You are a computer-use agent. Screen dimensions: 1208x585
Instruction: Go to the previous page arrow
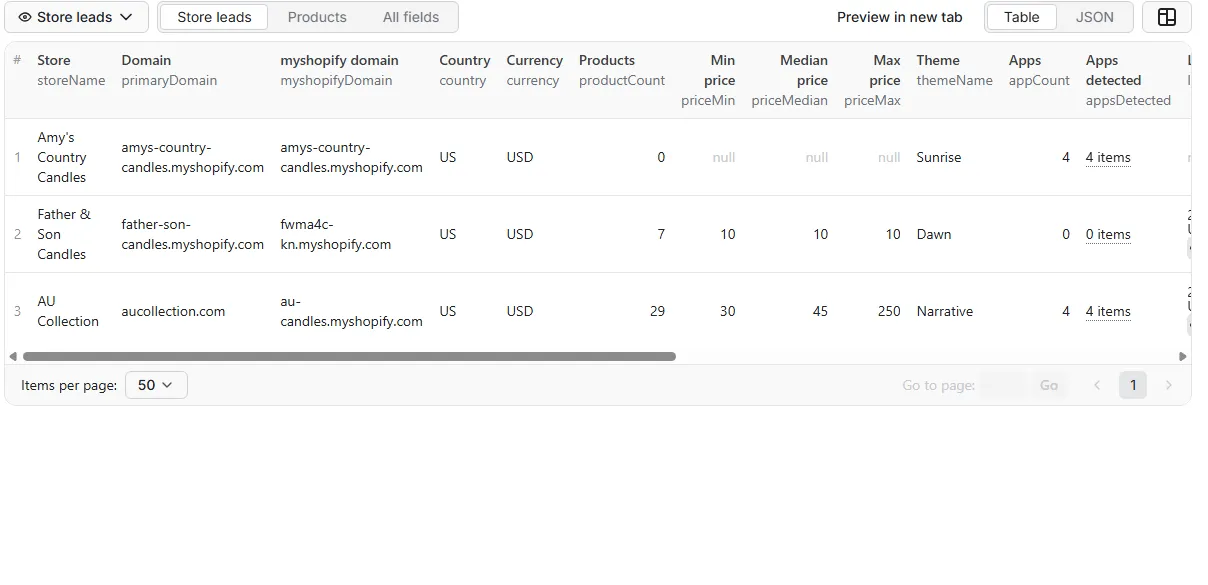tap(1097, 385)
